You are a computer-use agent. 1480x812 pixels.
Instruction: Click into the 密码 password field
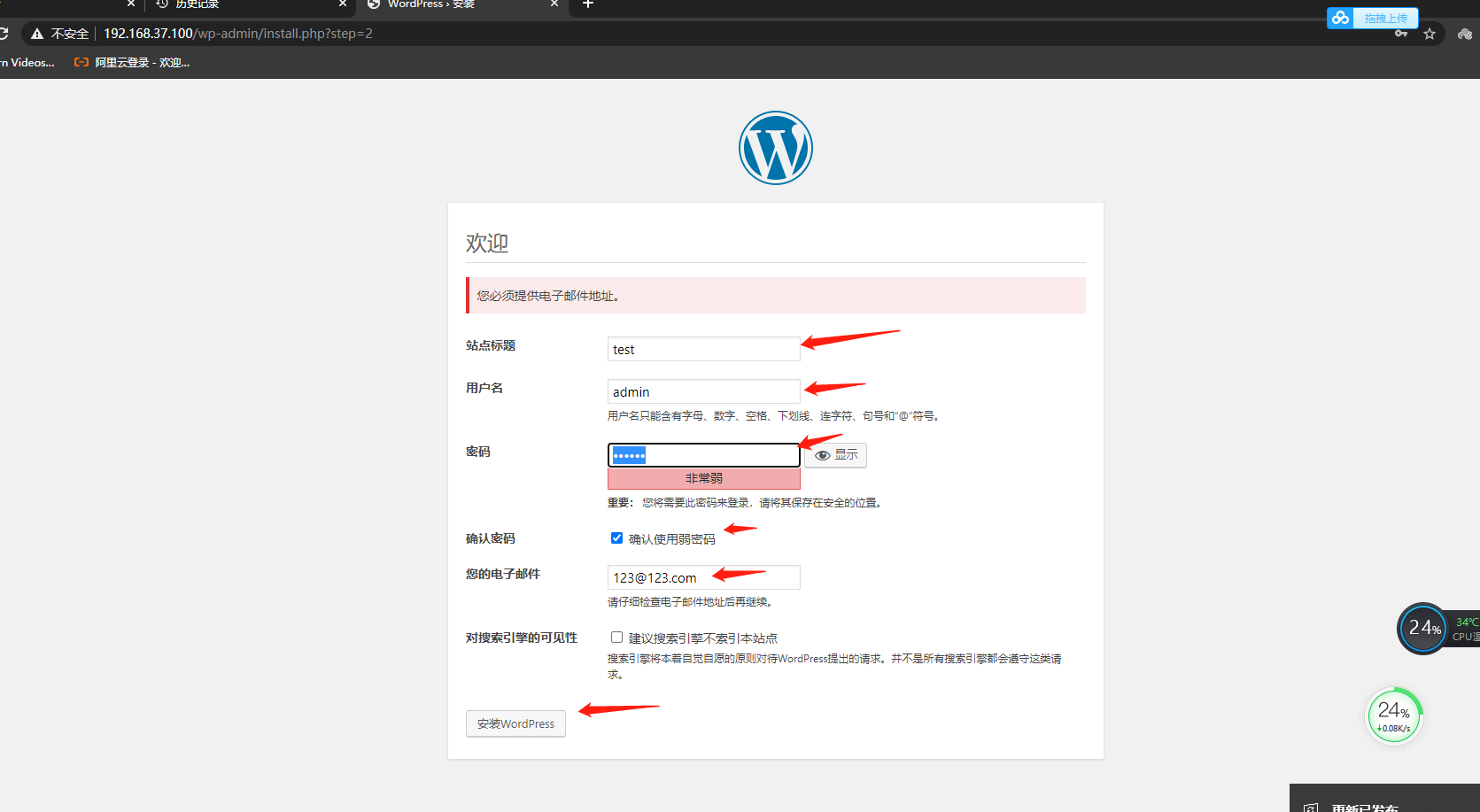click(704, 455)
